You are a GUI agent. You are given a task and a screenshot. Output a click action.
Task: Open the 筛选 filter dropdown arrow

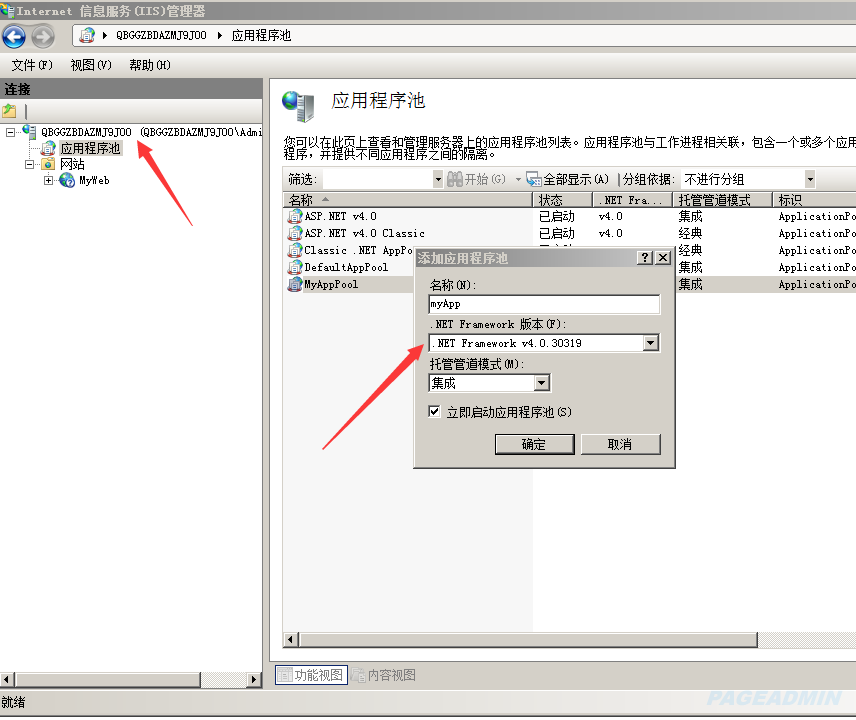pyautogui.click(x=437, y=179)
